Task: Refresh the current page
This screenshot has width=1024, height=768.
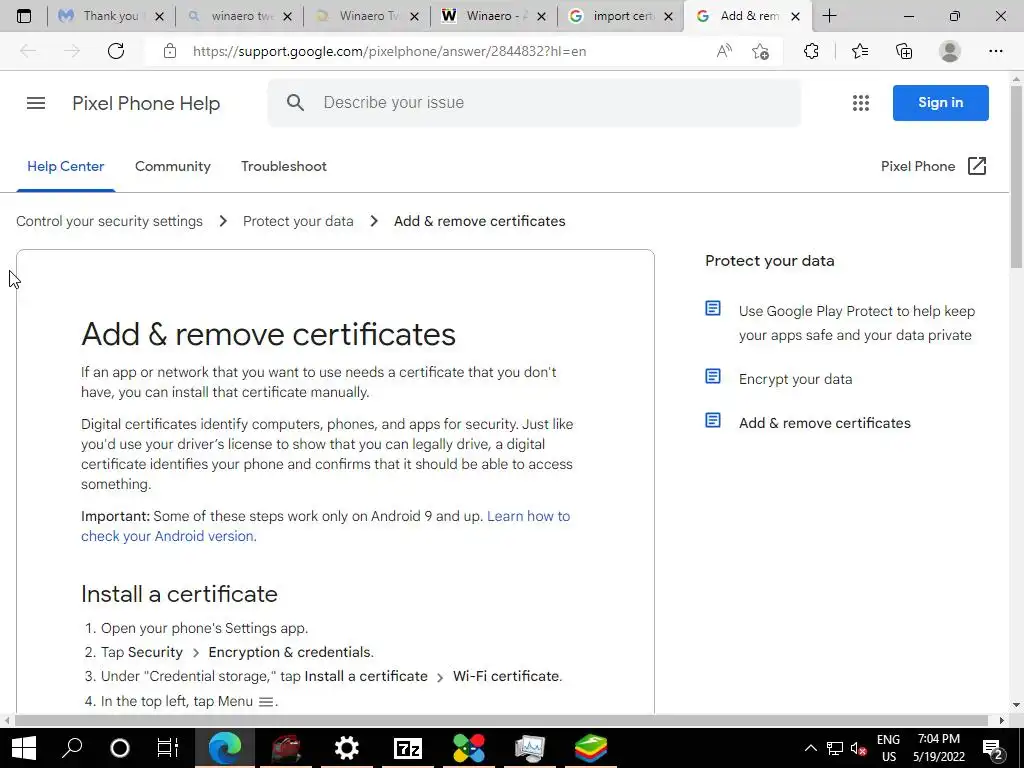Action: coord(116,51)
